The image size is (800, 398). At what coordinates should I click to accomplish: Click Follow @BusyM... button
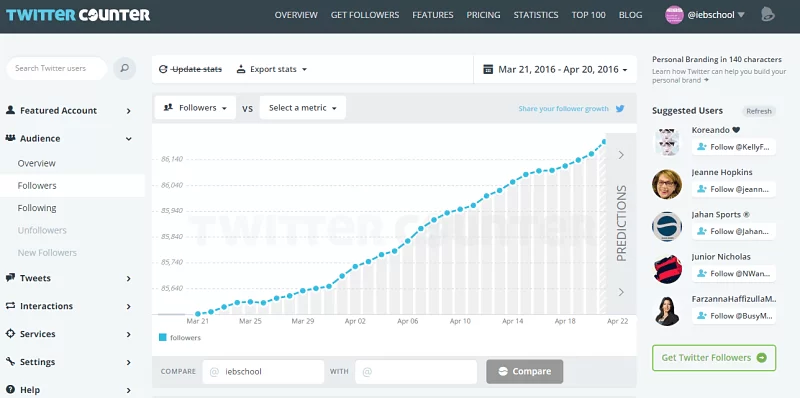click(734, 316)
